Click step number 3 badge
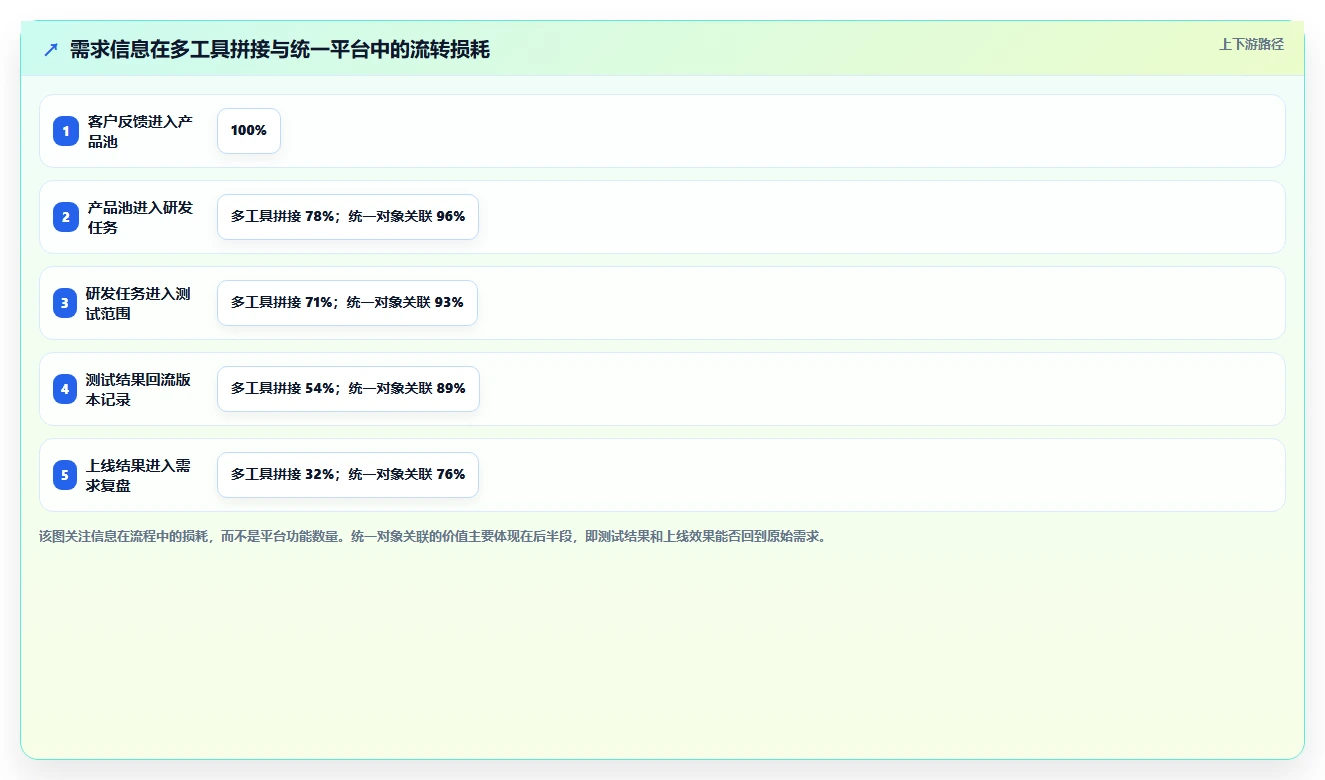This screenshot has height=780, width=1325. (x=65, y=303)
